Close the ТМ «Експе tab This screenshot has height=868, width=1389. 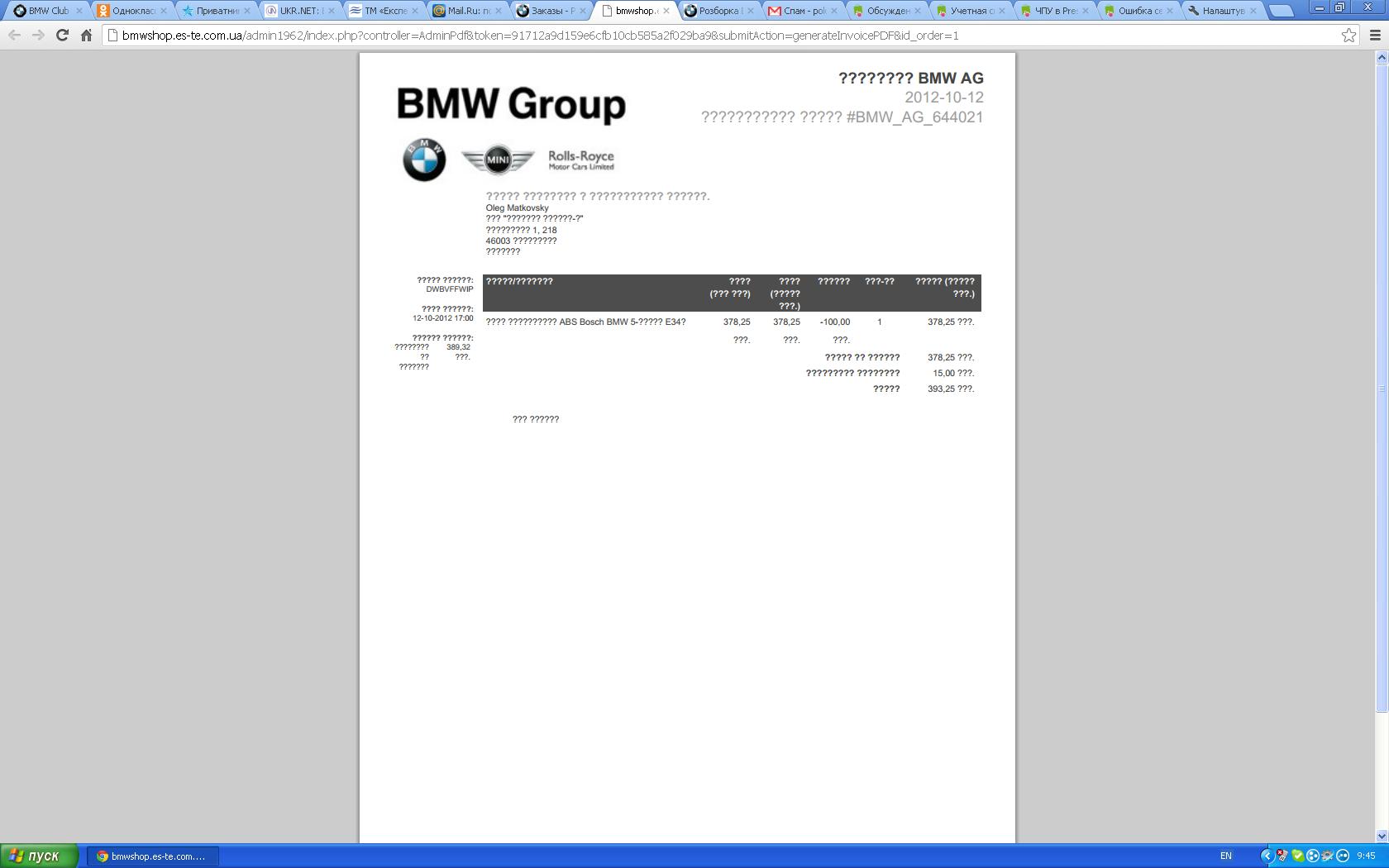[x=414, y=11]
